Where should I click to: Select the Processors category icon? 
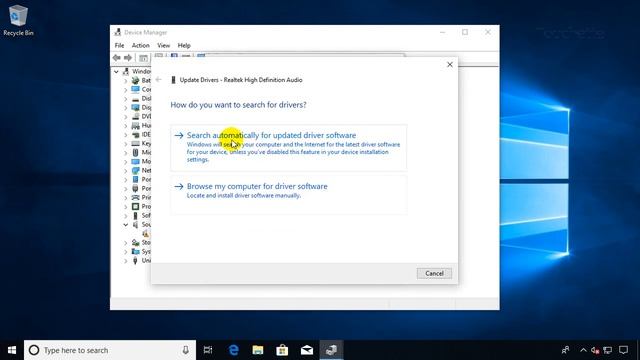click(x=135, y=207)
